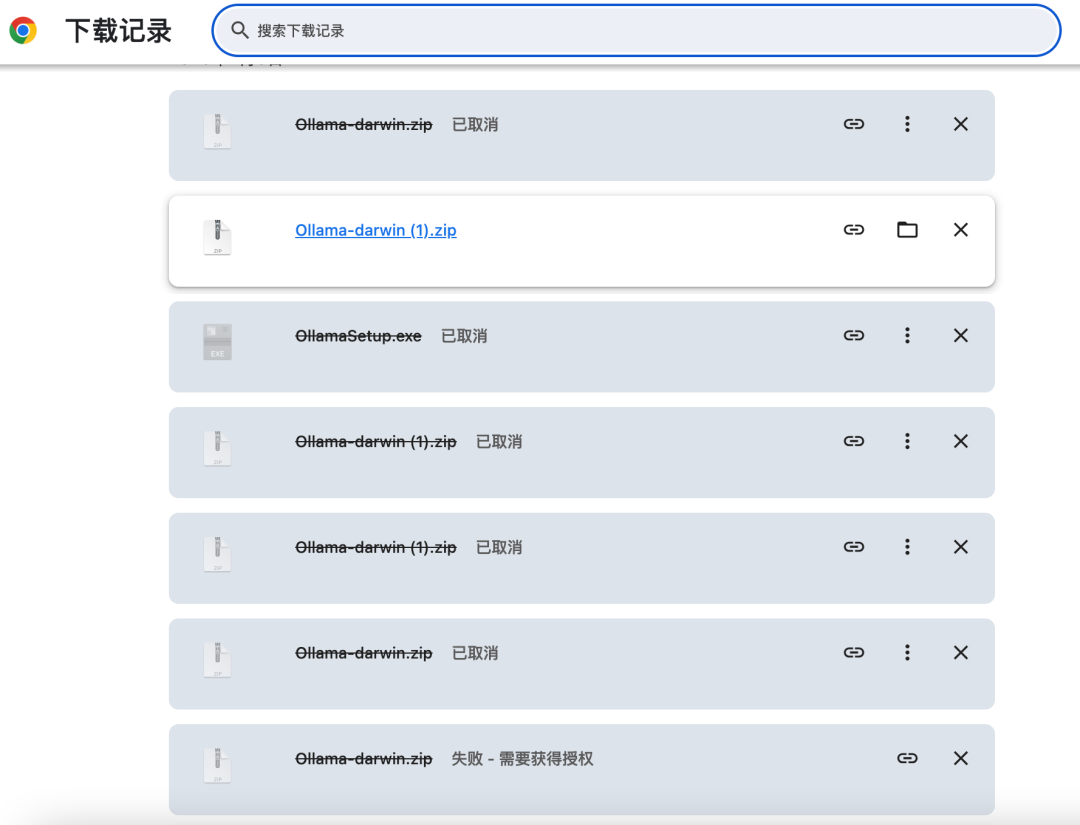
Task: Copy link of cancelled Ollama-darwin (1).zip directly below OllamaSetup.exe
Action: pos(853,441)
